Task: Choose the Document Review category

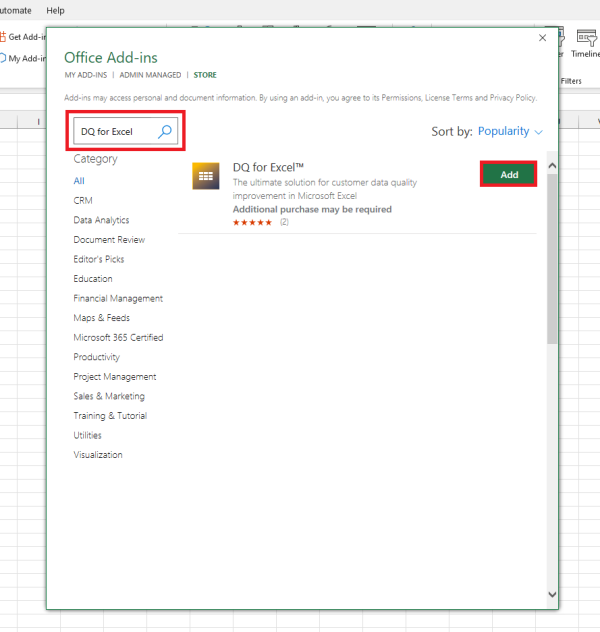Action: (x=109, y=239)
